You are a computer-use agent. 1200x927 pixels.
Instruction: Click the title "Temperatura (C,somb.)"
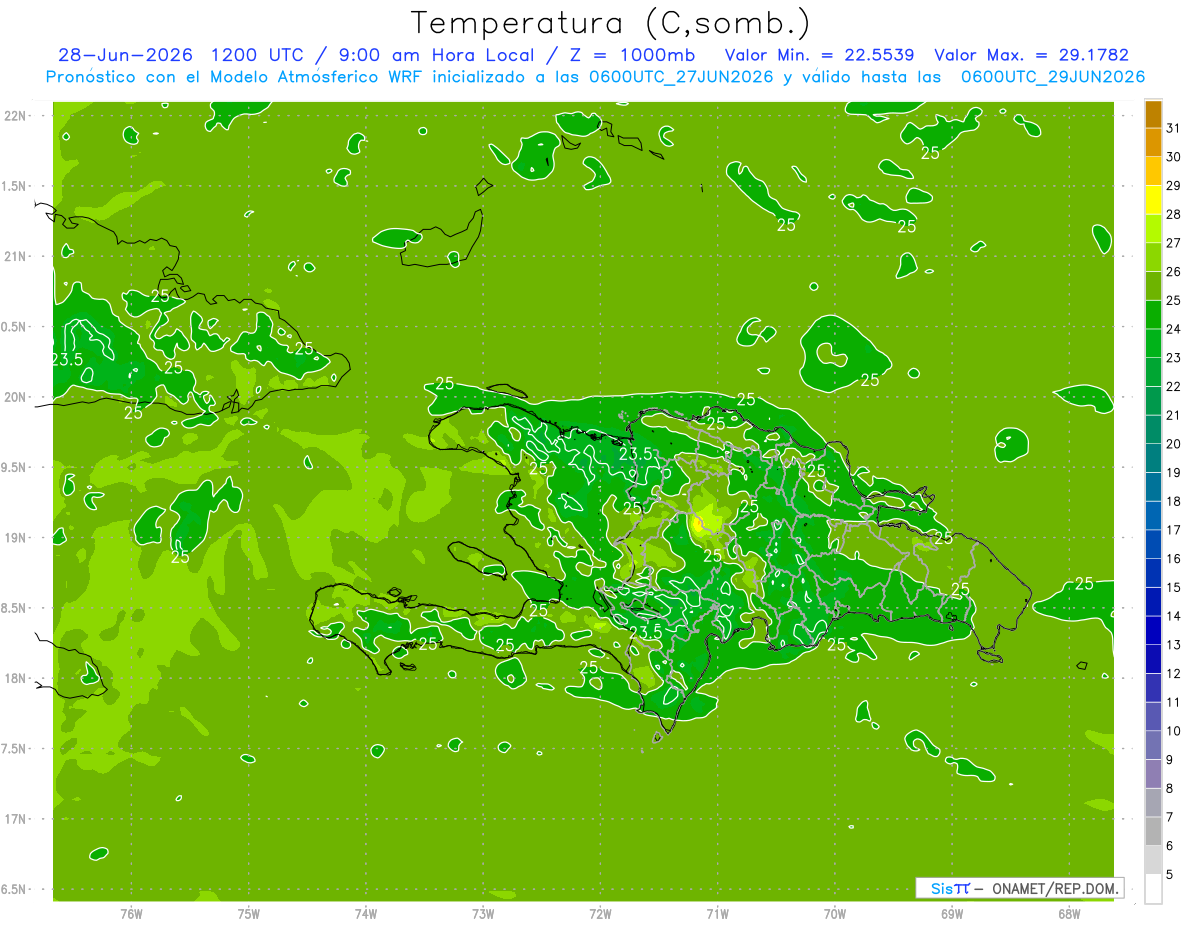coord(611,24)
